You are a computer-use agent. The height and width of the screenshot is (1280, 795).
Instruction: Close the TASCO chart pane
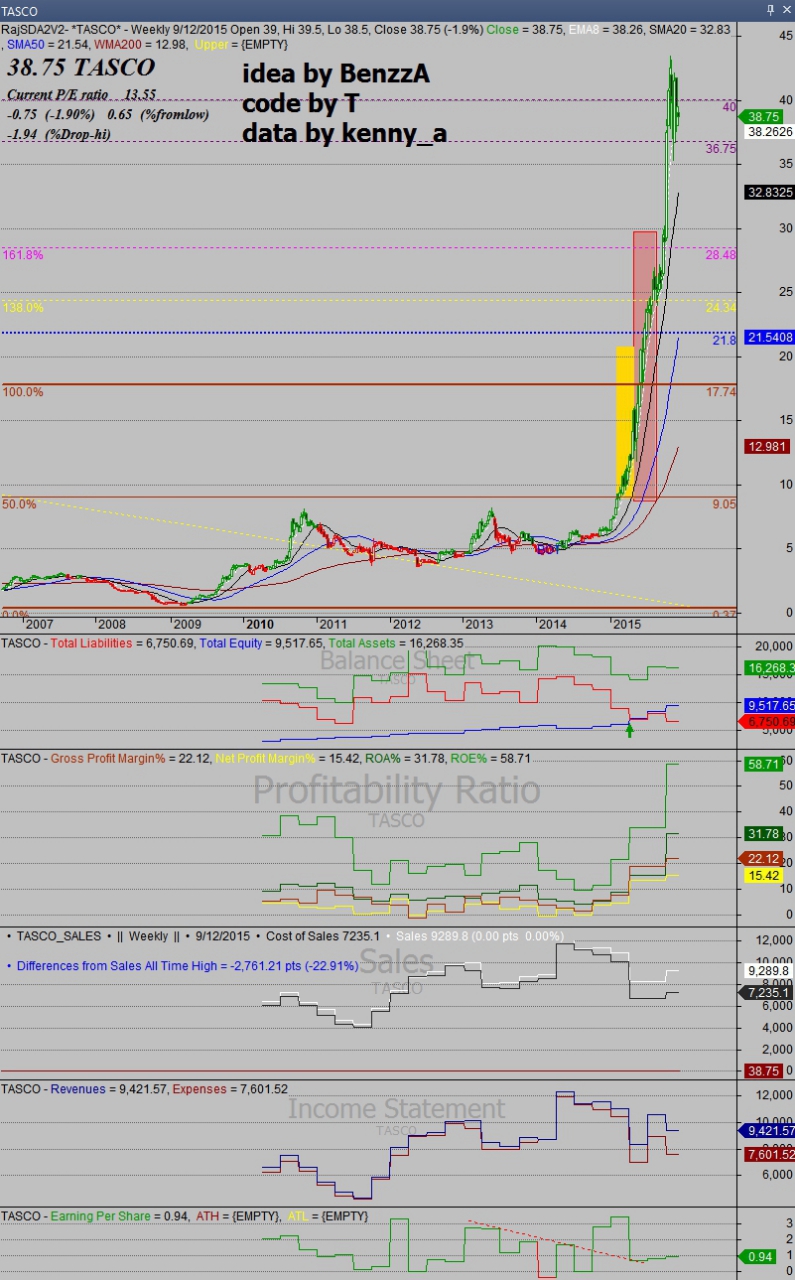pos(785,9)
